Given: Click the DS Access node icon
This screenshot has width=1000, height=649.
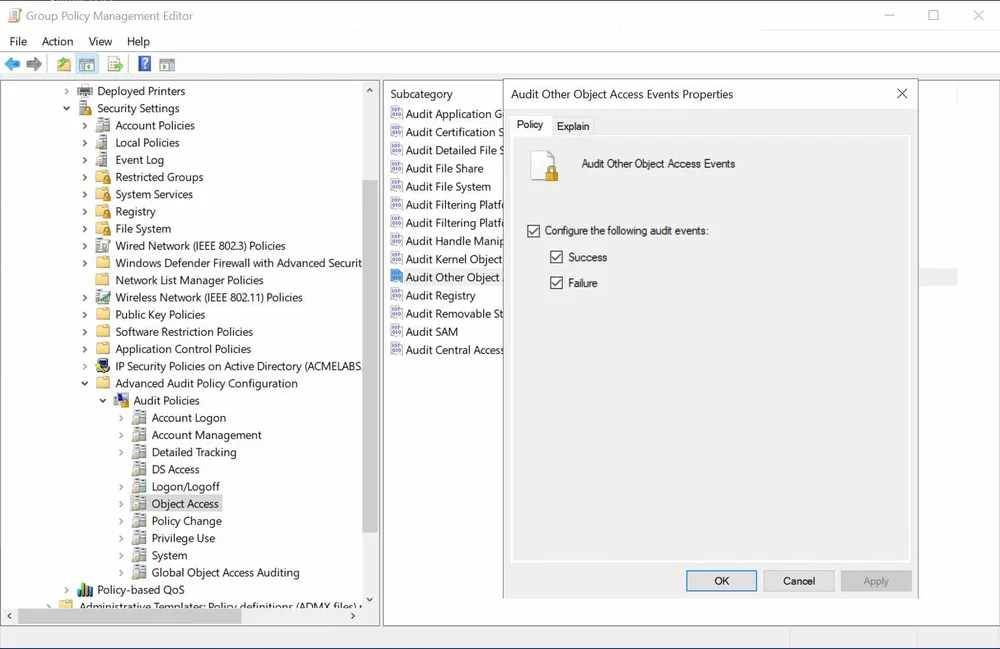Looking at the screenshot, I should [x=139, y=469].
